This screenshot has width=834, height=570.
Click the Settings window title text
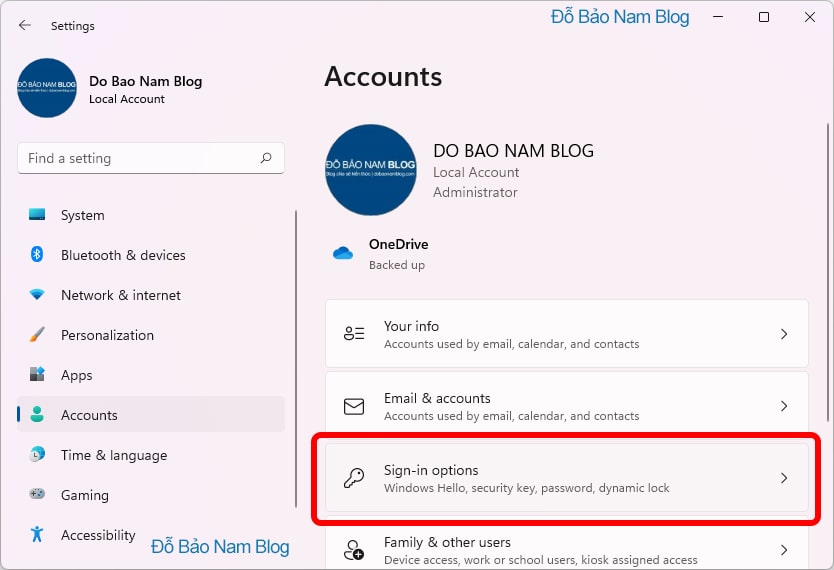73,26
